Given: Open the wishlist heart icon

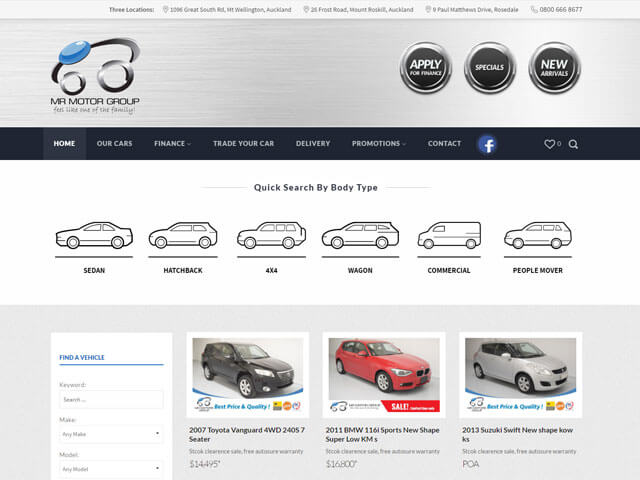Looking at the screenshot, I should pyautogui.click(x=550, y=144).
